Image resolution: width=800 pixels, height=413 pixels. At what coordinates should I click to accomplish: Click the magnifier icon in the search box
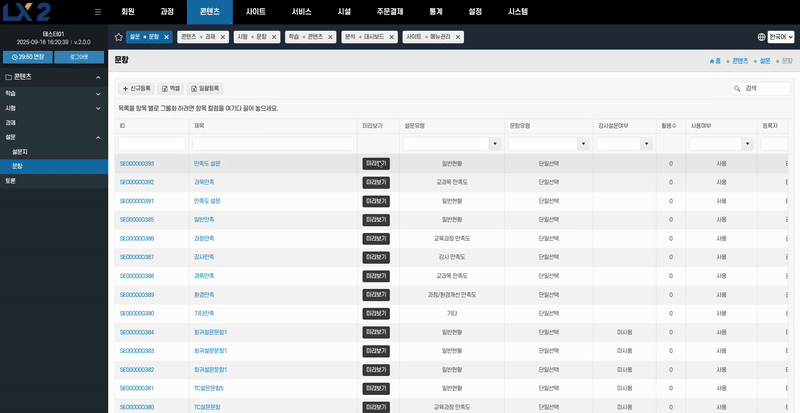tap(738, 88)
